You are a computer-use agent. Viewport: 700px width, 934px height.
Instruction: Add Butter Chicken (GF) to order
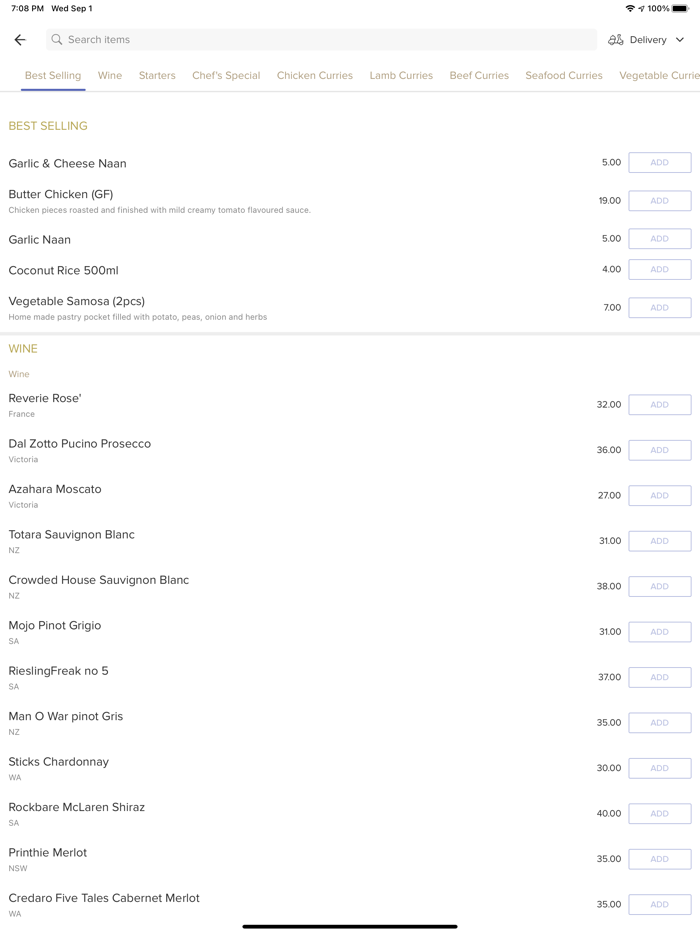660,201
